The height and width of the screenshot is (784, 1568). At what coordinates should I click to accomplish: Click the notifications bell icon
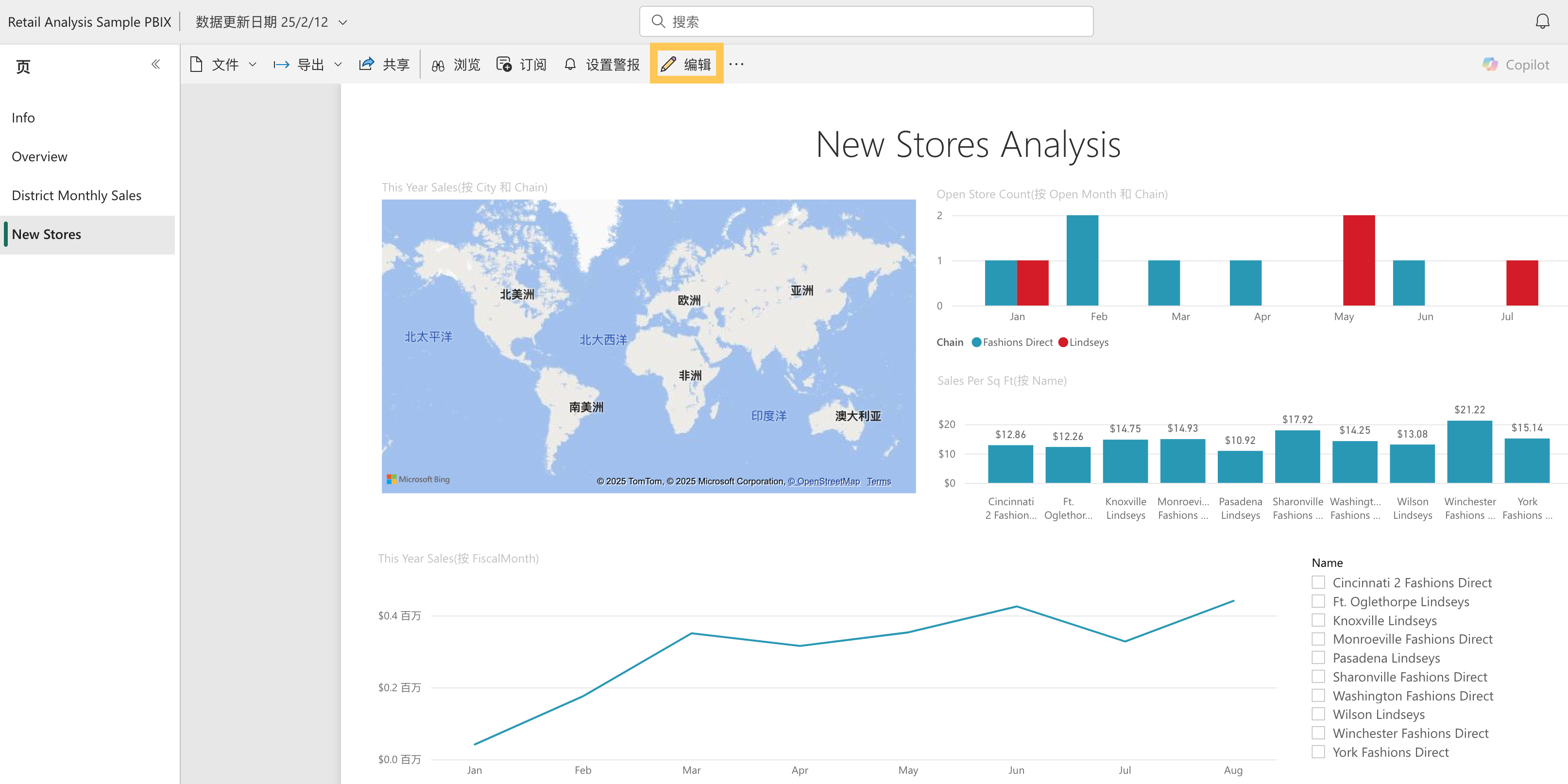pyautogui.click(x=1543, y=21)
